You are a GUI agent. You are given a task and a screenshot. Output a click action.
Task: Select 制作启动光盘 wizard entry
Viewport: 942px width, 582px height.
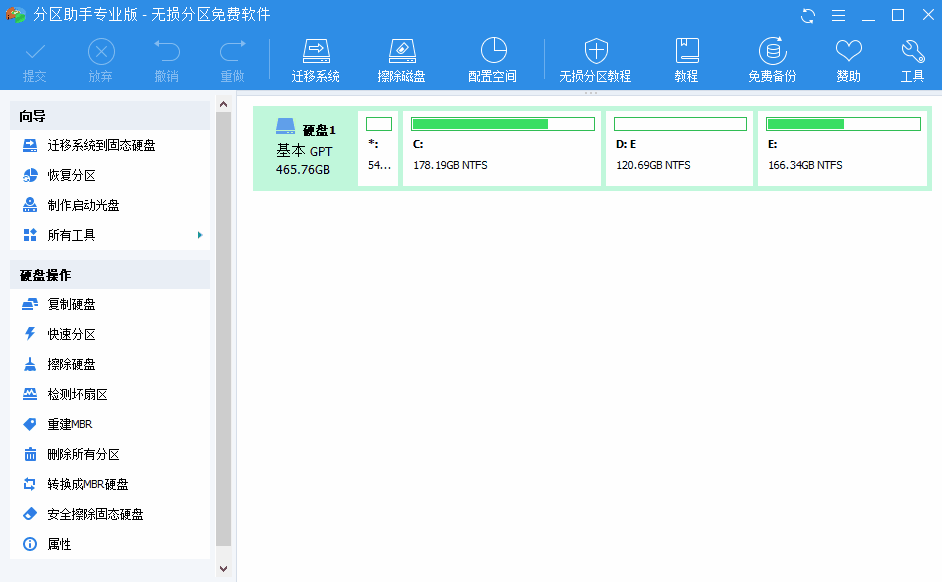click(110, 205)
